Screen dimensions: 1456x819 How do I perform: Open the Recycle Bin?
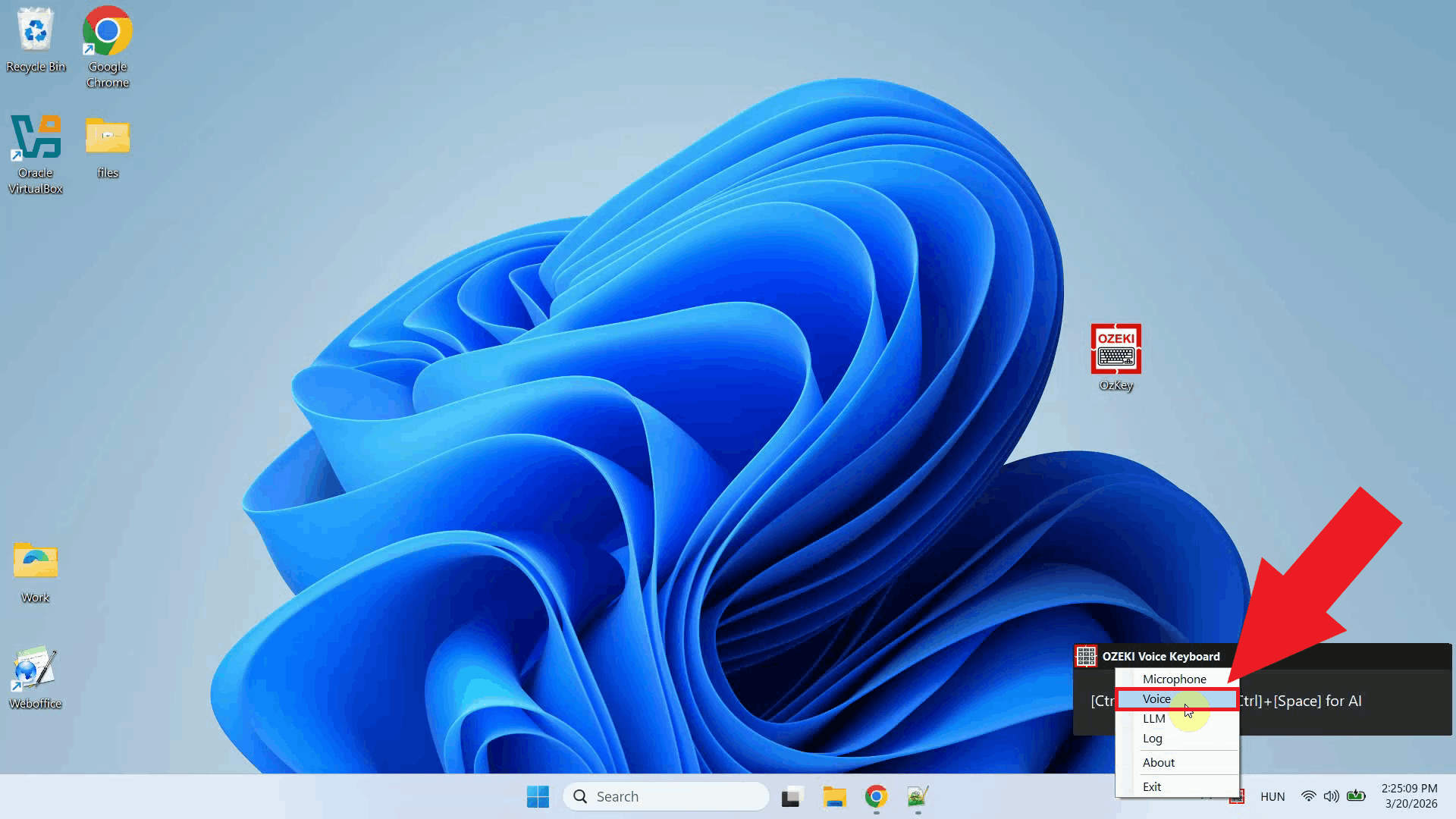(35, 34)
